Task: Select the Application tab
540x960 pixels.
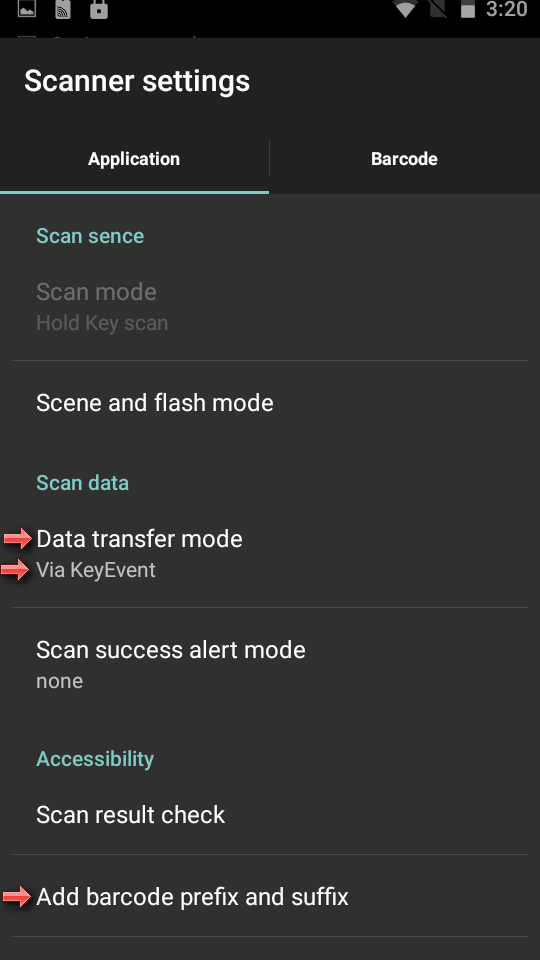Action: coord(134,159)
